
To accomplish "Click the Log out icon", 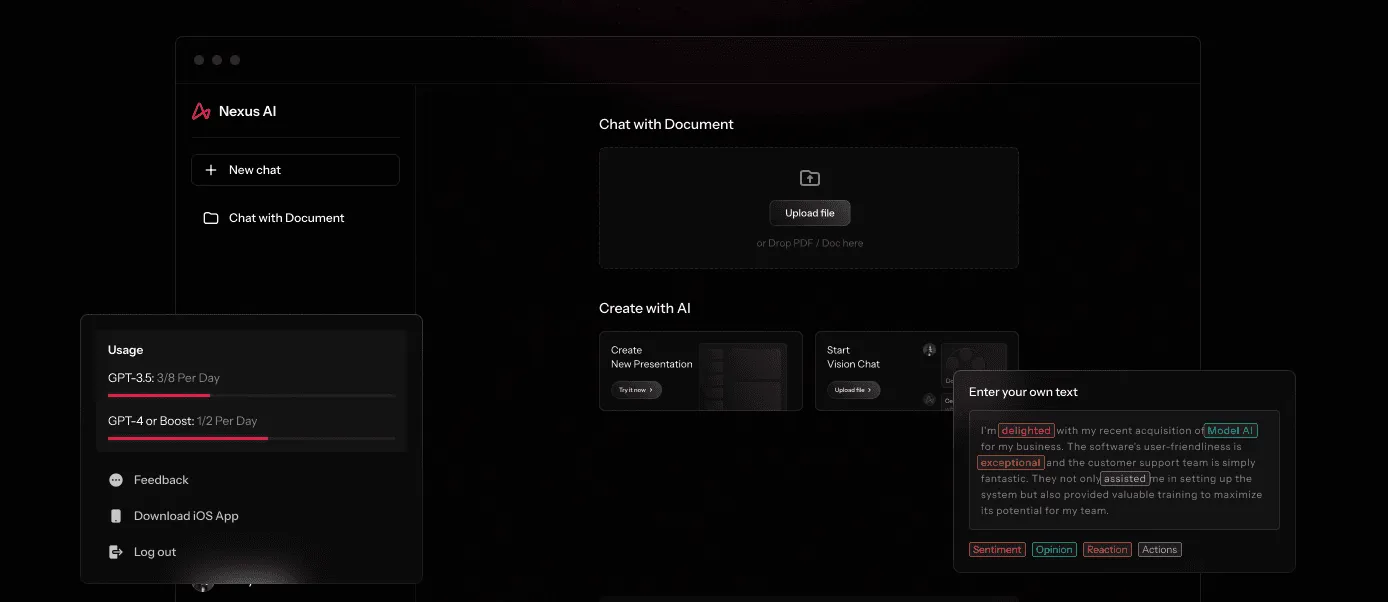I will (x=116, y=552).
